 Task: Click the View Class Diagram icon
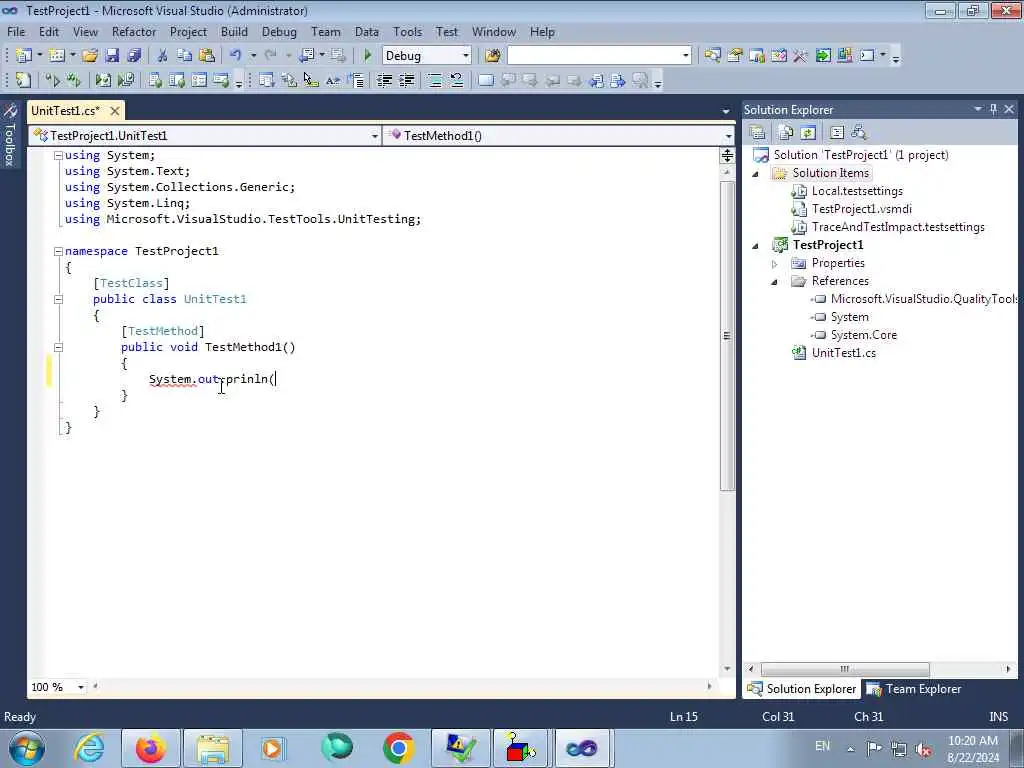[x=859, y=133]
